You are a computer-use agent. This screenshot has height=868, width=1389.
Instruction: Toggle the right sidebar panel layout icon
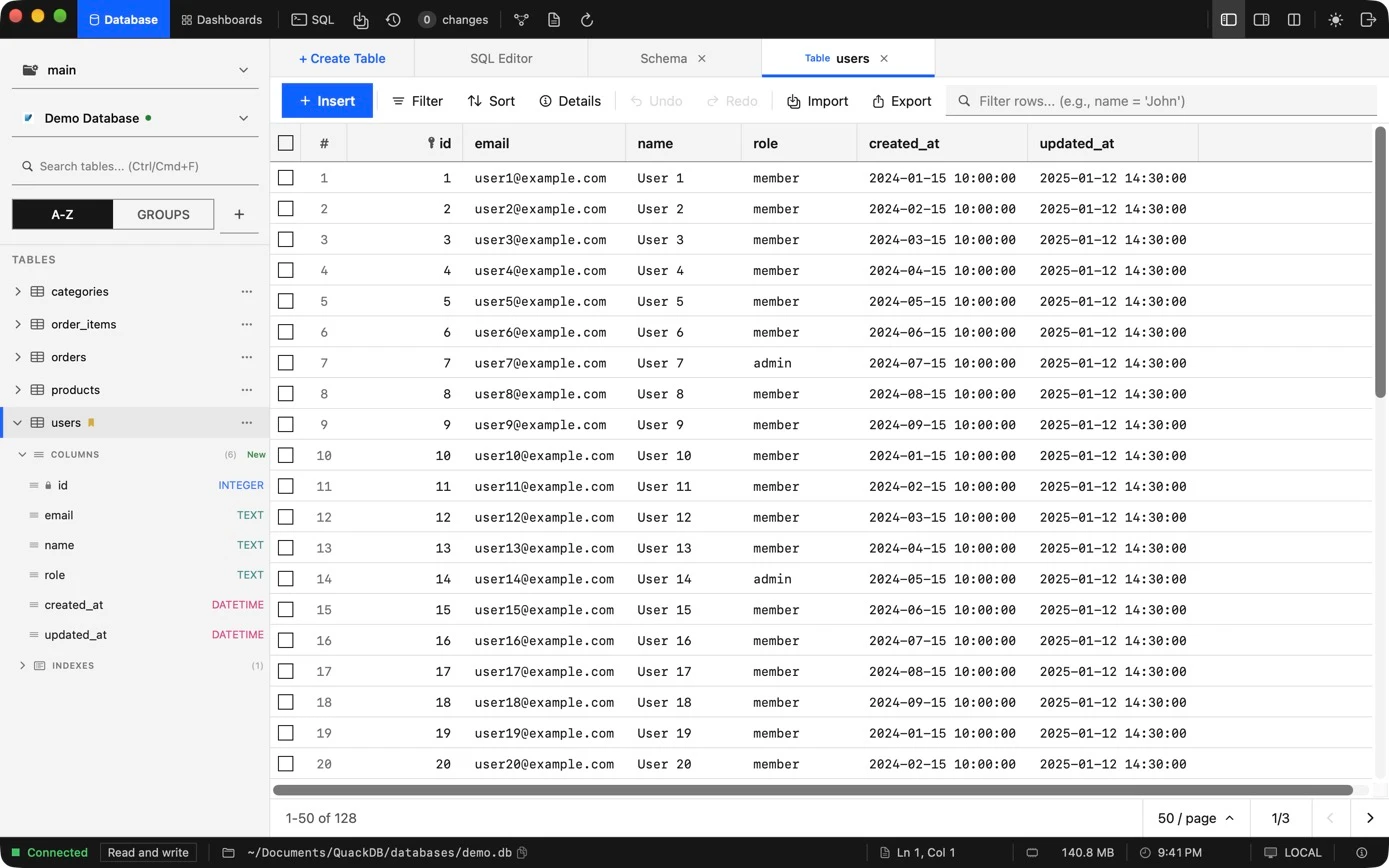click(x=1262, y=20)
